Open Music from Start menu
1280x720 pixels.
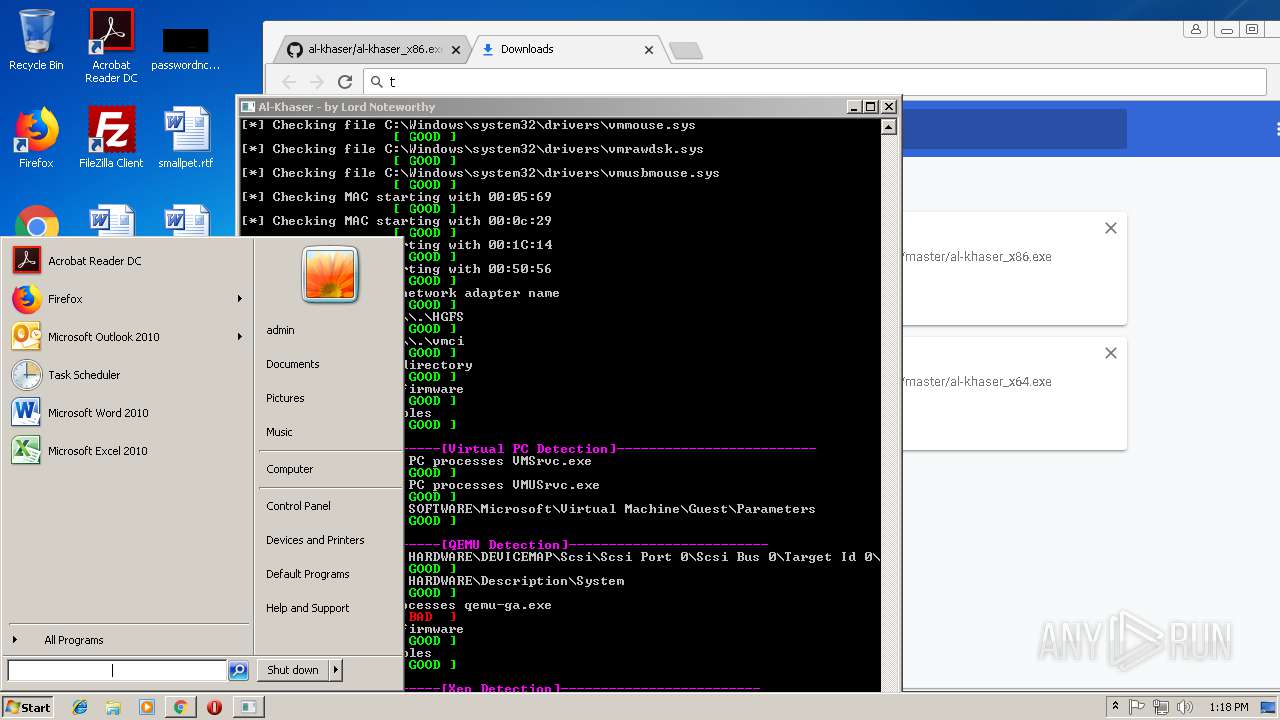coord(279,432)
